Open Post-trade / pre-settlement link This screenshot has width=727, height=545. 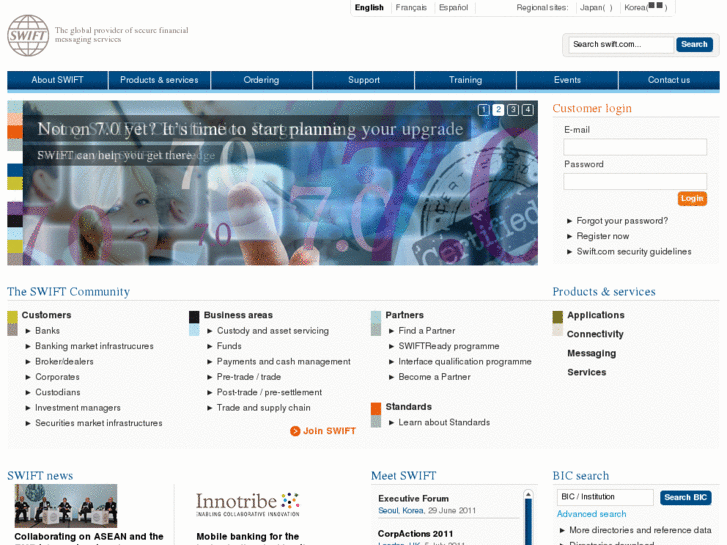(x=269, y=392)
